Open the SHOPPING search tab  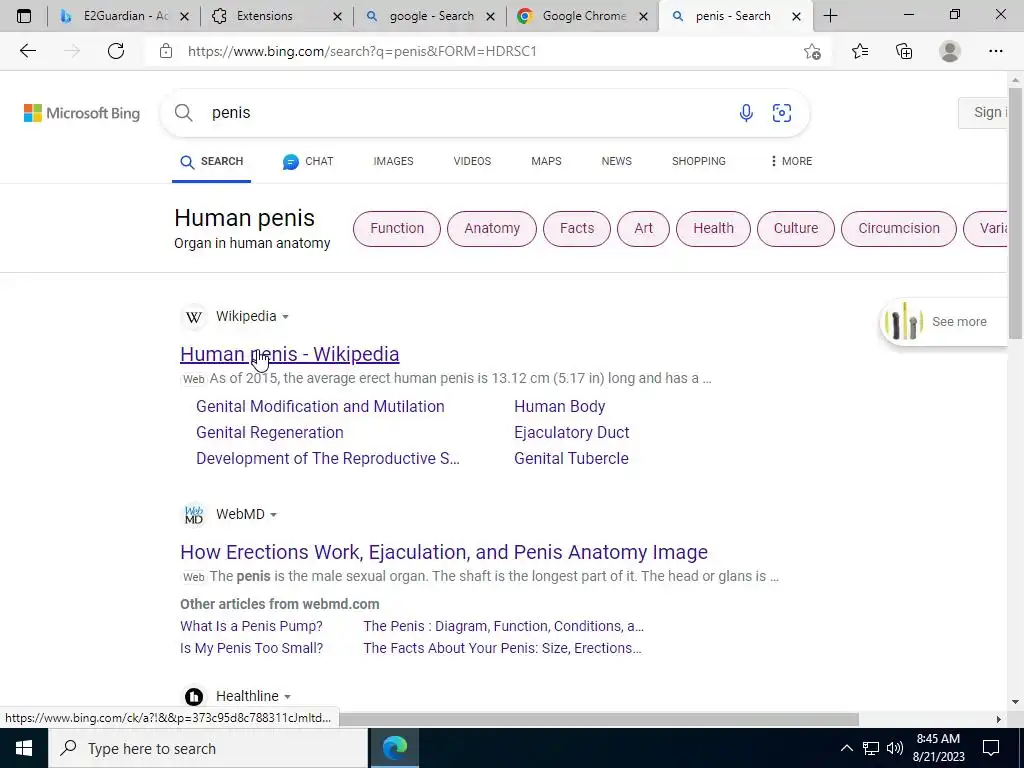(x=699, y=161)
